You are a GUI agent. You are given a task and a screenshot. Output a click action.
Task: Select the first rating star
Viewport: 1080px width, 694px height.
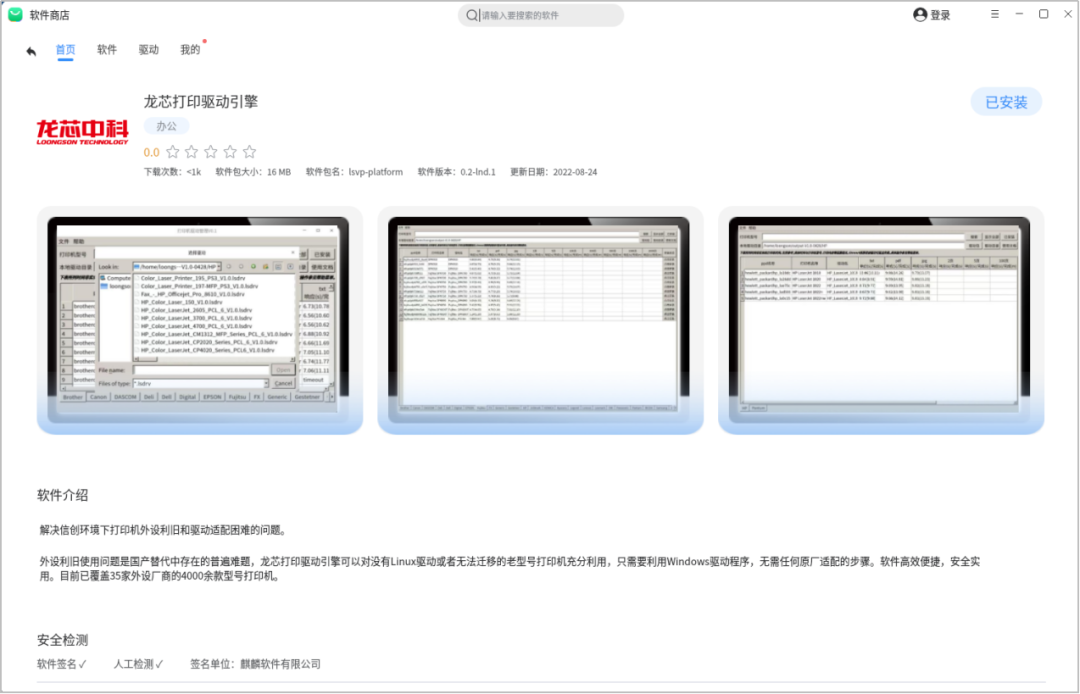point(173,151)
